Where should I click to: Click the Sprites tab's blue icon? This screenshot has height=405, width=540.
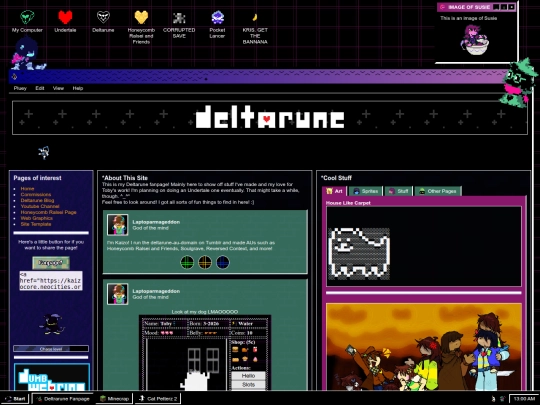pyautogui.click(x=356, y=191)
